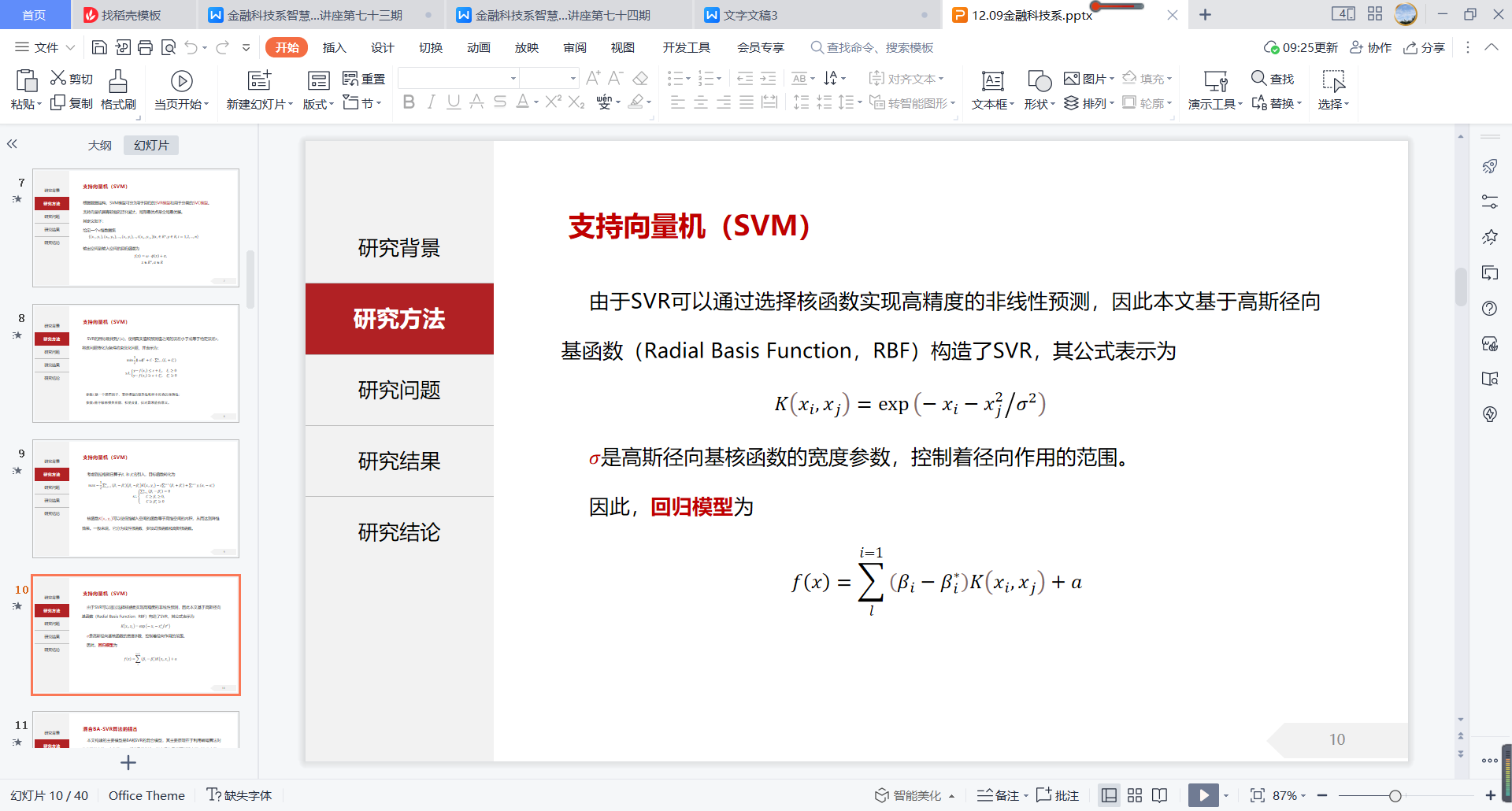This screenshot has height=811, width=1512.
Task: Toggle align left paragraph
Action: tap(677, 102)
